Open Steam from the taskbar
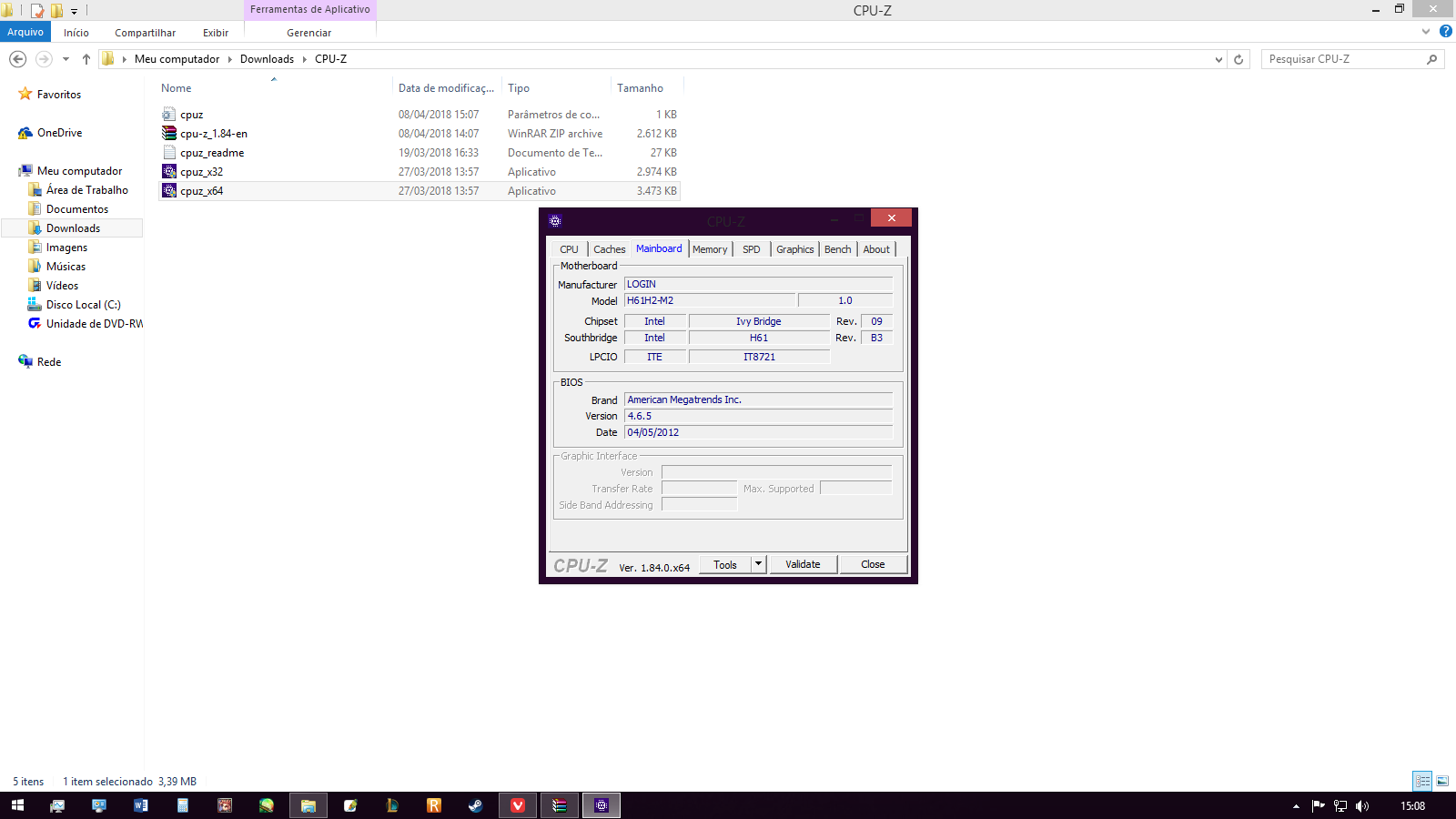The height and width of the screenshot is (819, 1456). click(476, 805)
